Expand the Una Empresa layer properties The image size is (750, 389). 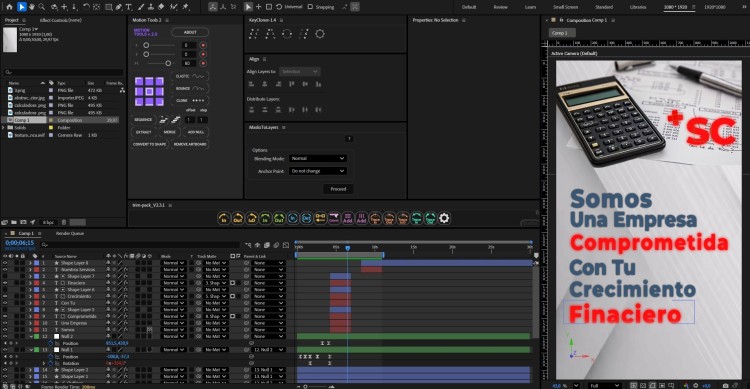click(x=30, y=323)
